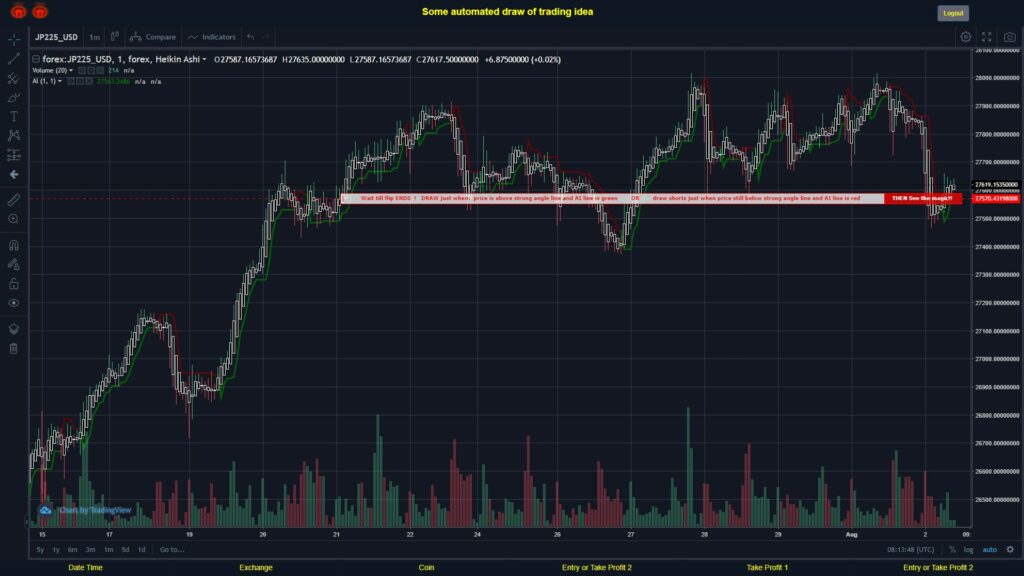The image size is (1024, 576).
Task: Open the Heikin Ashi series dropdown arrow
Action: point(204,59)
